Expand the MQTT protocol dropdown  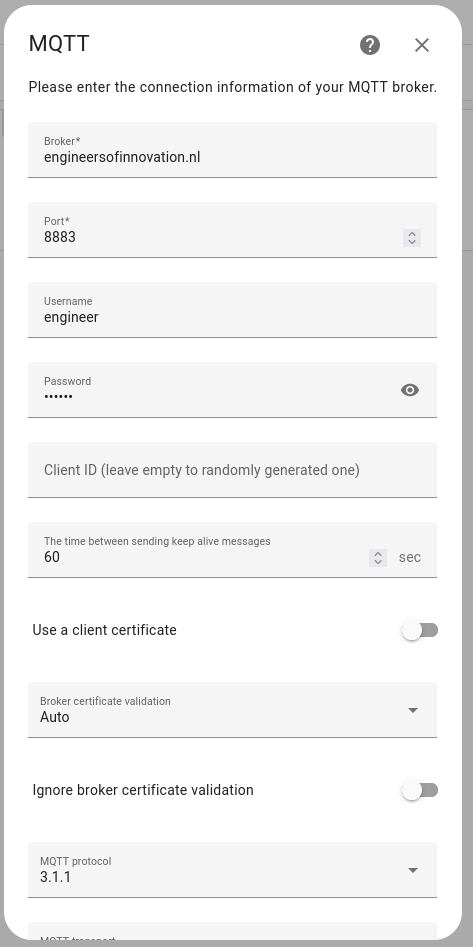click(x=233, y=870)
